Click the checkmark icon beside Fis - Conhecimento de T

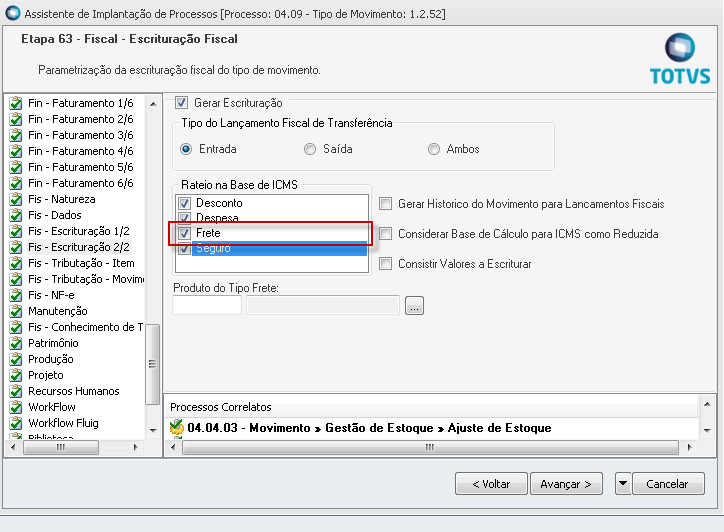point(16,327)
